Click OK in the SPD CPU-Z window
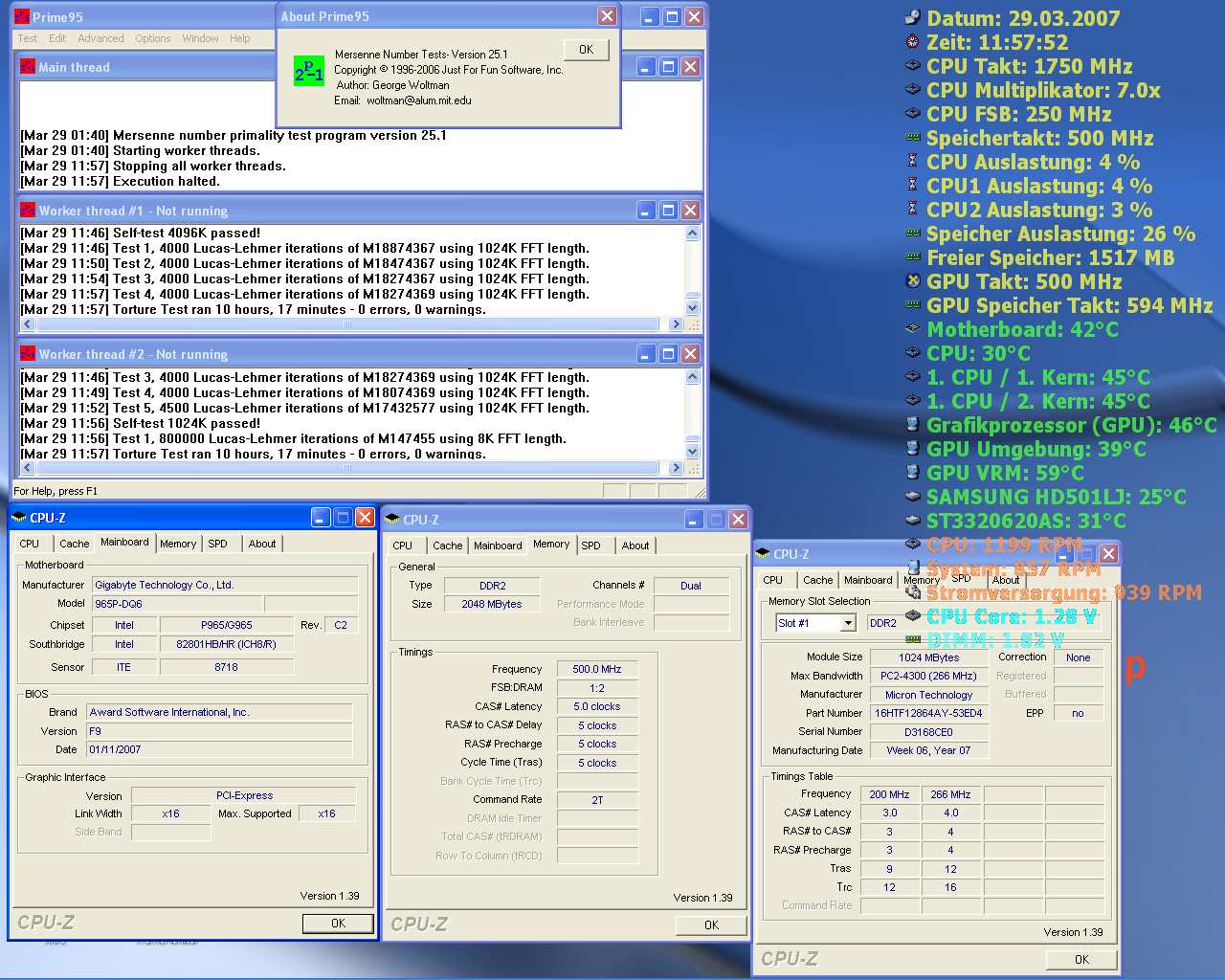 pyautogui.click(x=1081, y=959)
